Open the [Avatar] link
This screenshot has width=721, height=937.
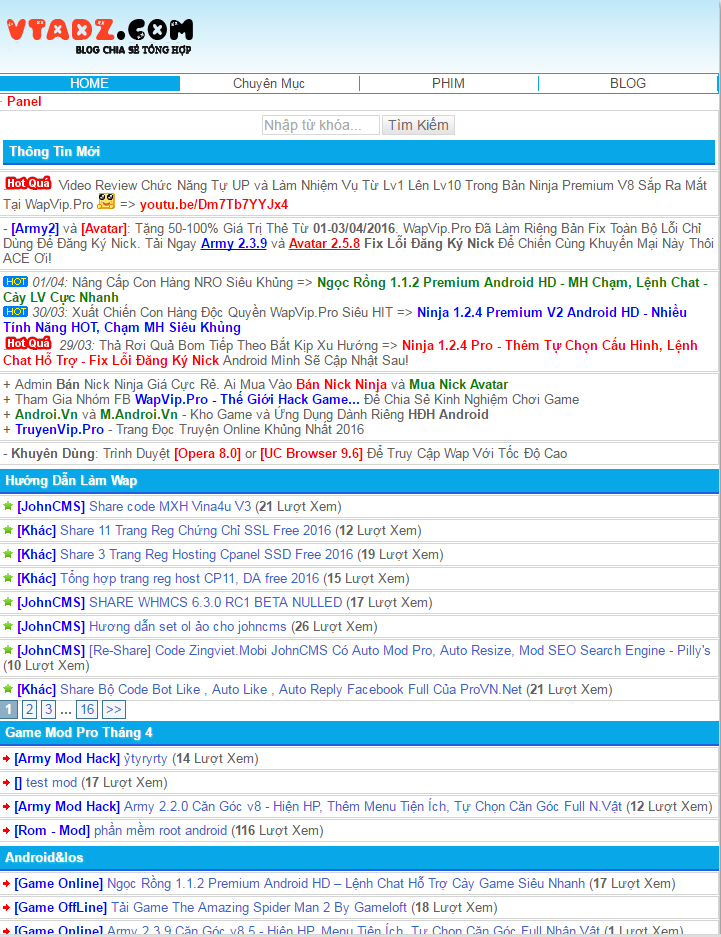(x=104, y=228)
